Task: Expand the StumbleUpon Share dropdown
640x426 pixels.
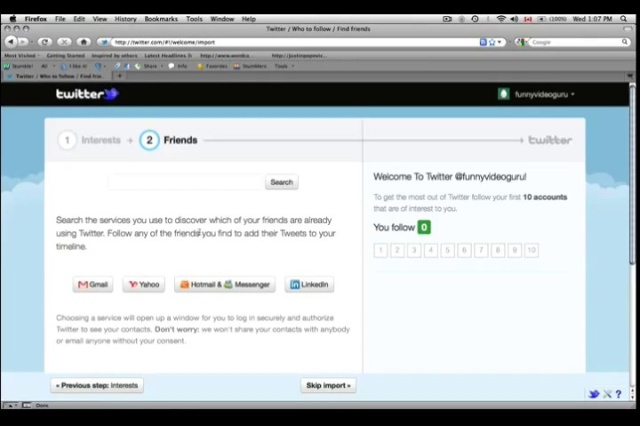Action: 150,66
